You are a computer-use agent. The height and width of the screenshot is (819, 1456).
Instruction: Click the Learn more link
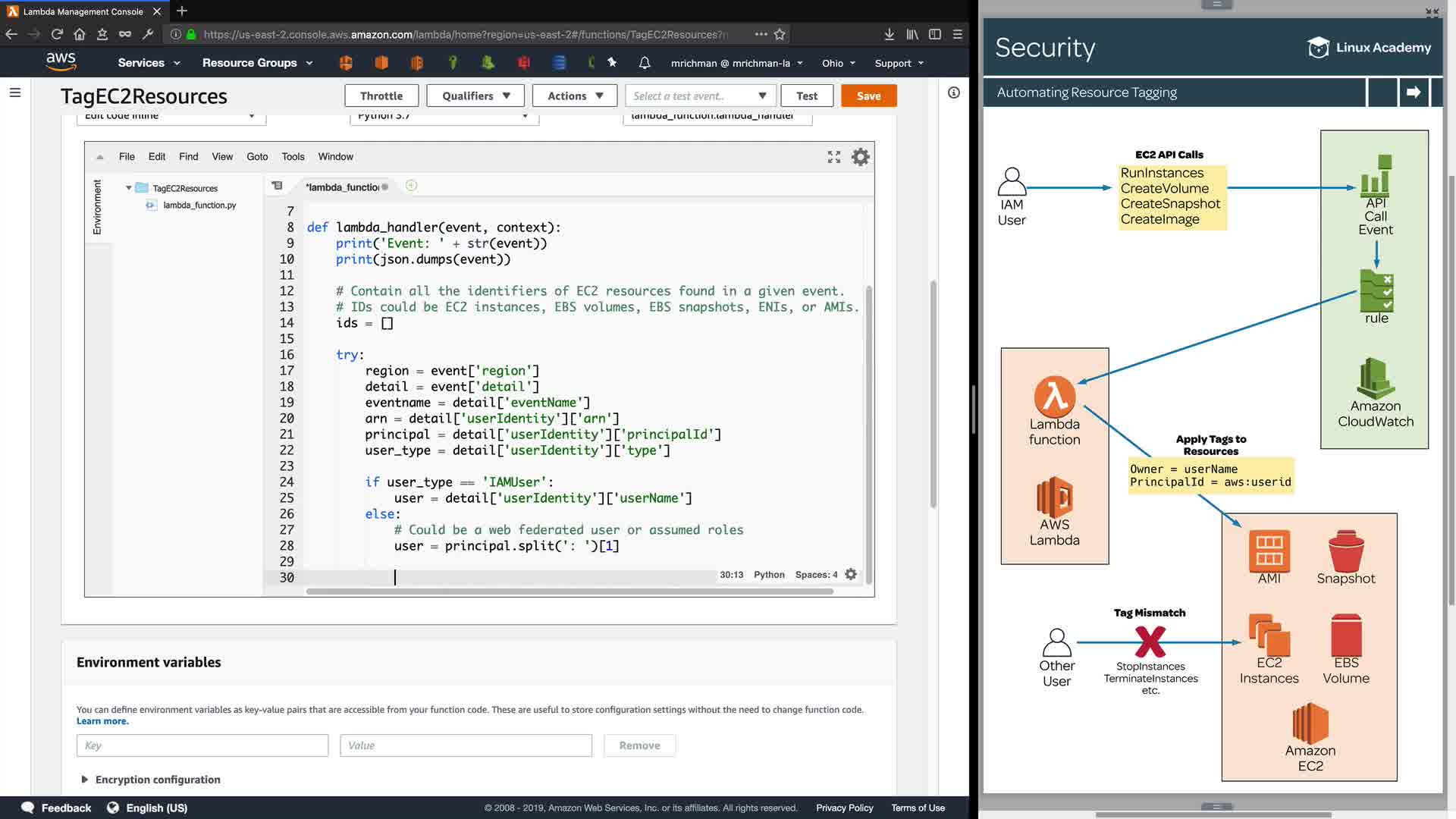coord(102,721)
